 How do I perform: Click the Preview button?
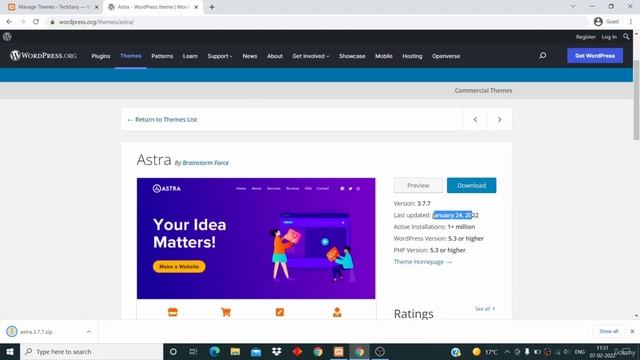pos(418,185)
